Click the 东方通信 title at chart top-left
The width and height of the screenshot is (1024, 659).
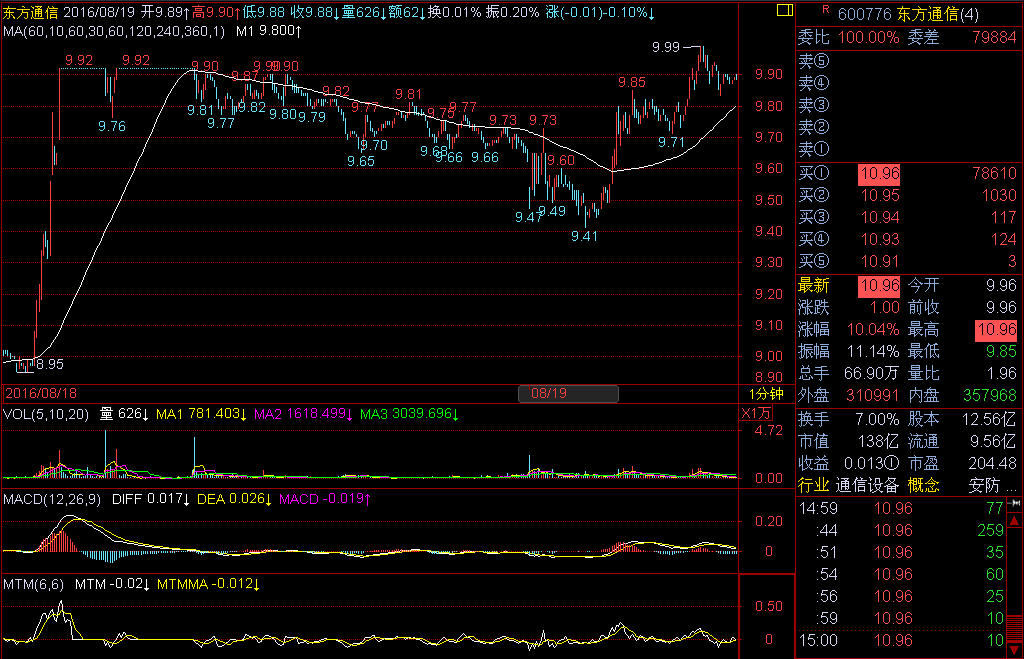click(32, 12)
